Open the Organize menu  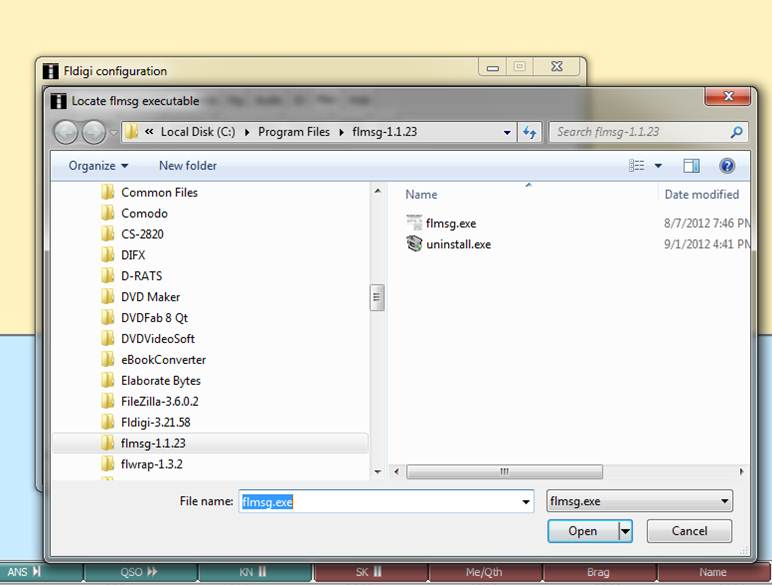pos(98,166)
